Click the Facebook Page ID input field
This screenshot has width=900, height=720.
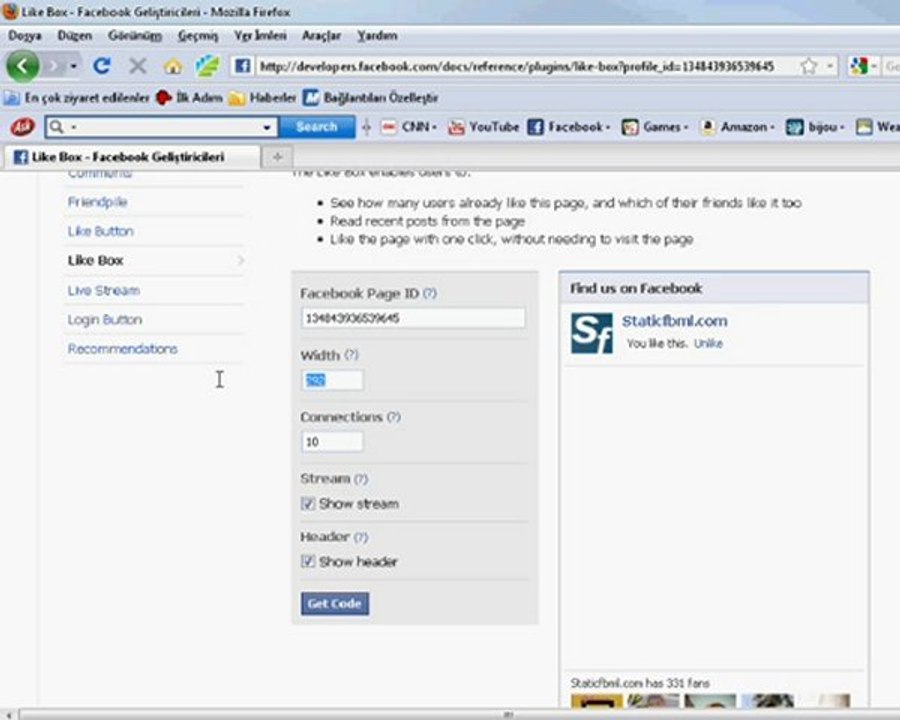point(413,318)
